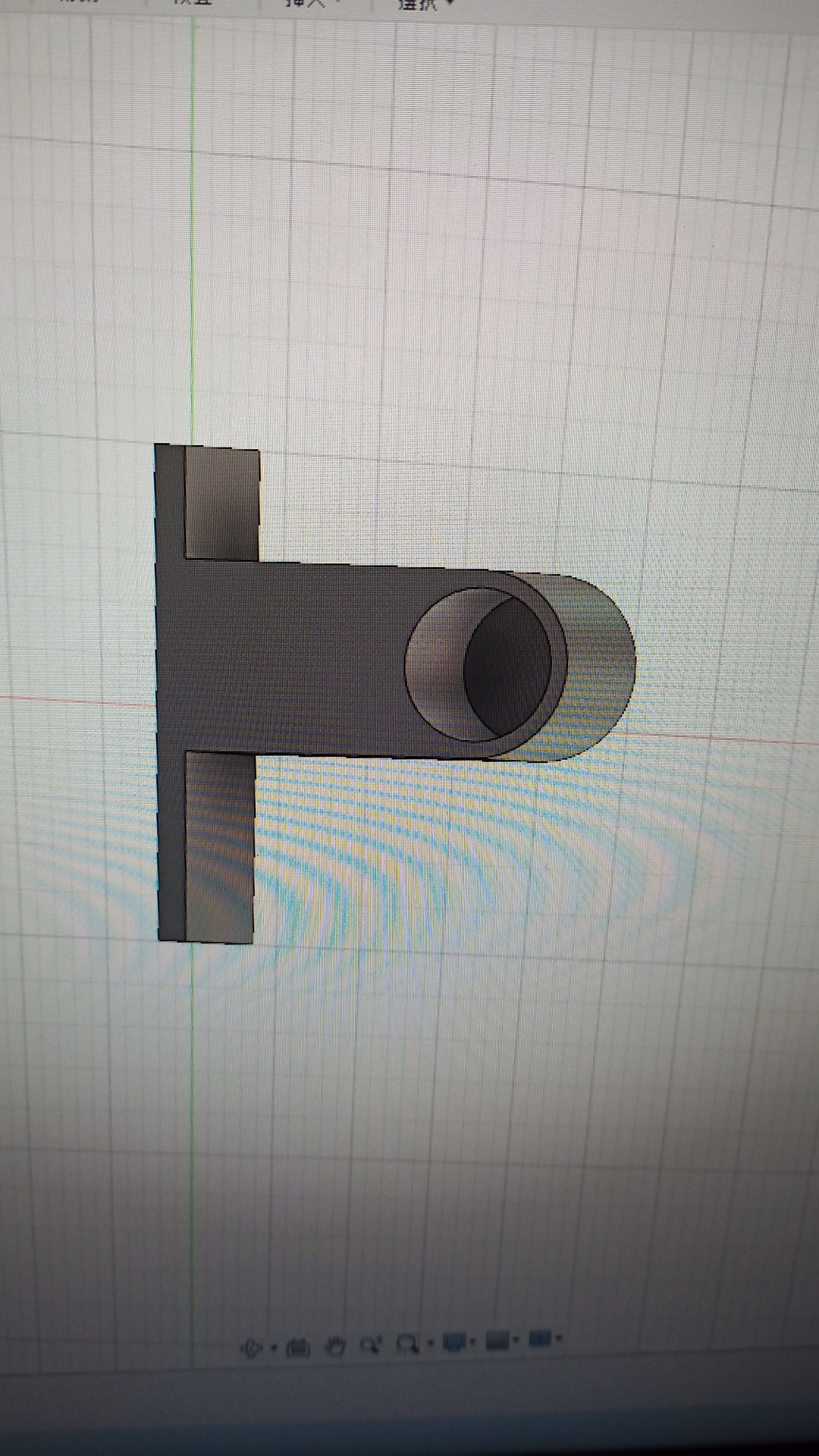Open the Viewports layout icon
Viewport: 819px width, 1456px height.
point(540,1338)
